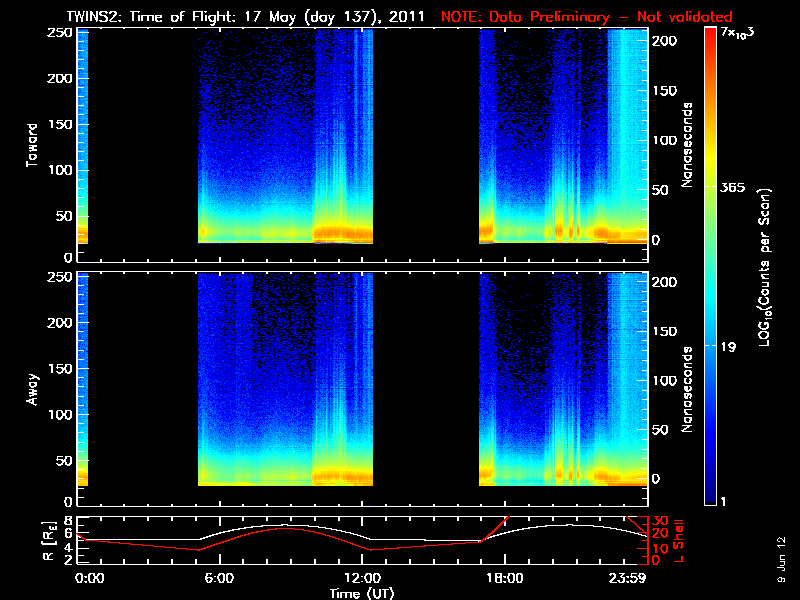Select the '18:00' time tick label
Screen dimensions: 800x600
tap(504, 578)
